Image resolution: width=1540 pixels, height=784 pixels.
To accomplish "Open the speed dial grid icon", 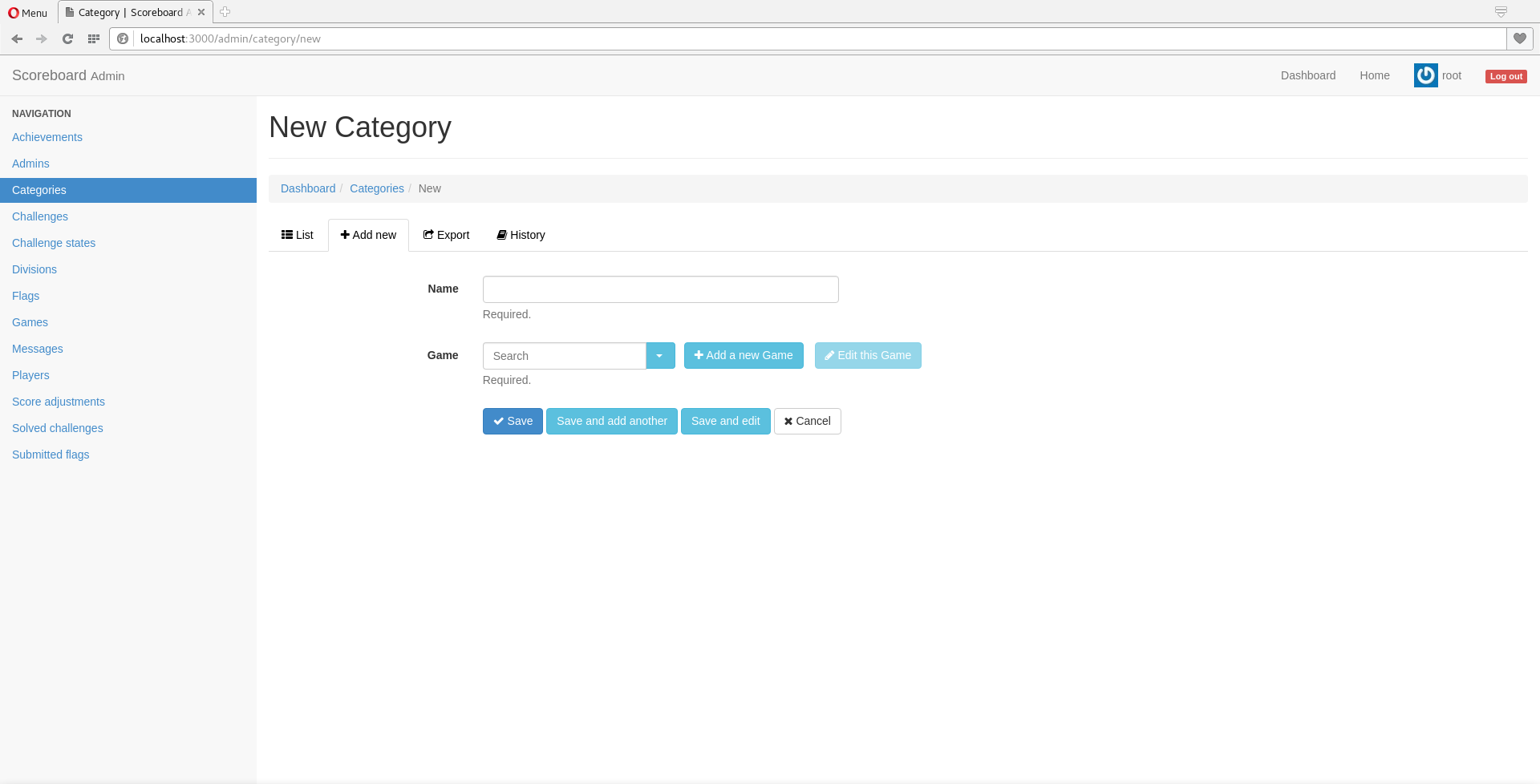I will [94, 38].
